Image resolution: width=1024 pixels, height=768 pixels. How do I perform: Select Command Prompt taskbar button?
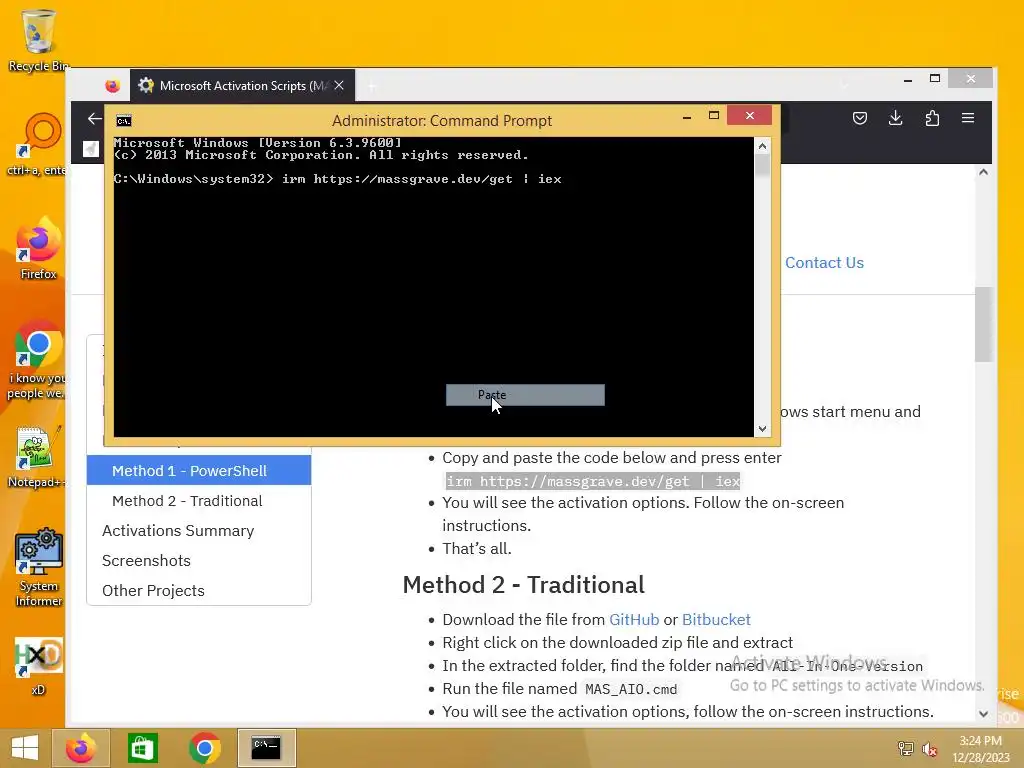click(266, 748)
